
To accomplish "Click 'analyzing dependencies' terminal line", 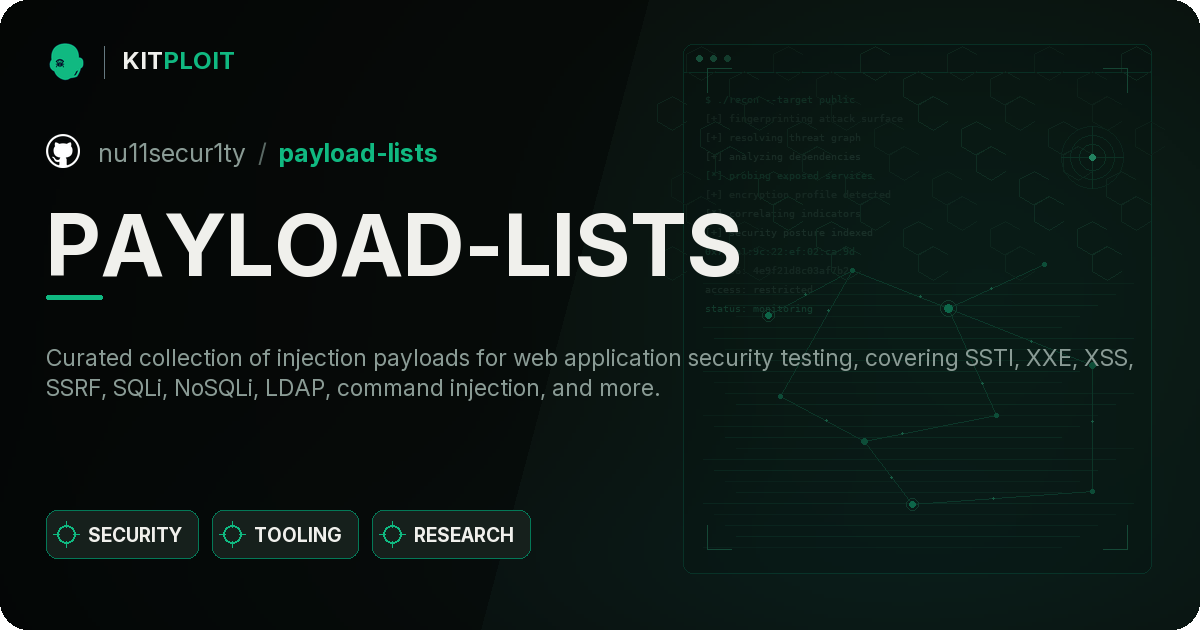I will (783, 157).
